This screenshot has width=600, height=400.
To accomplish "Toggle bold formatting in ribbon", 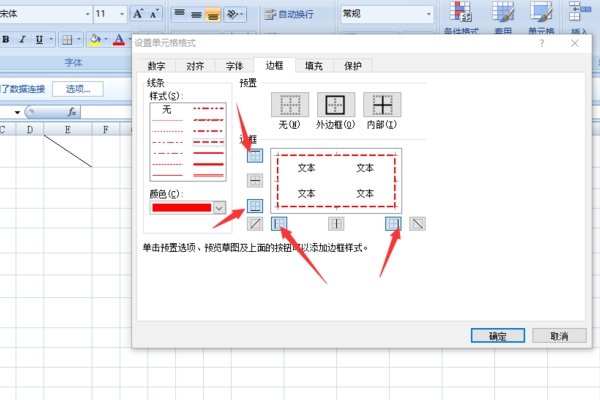I will [x=6, y=39].
